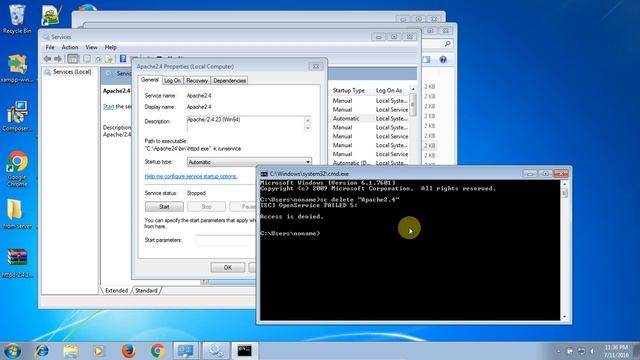This screenshot has height=360, width=640.
Task: Click the blue help icon in the Explorer window
Action: point(443,60)
